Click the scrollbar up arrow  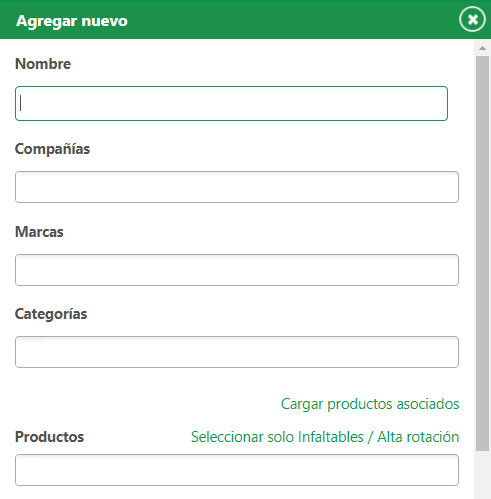click(482, 48)
